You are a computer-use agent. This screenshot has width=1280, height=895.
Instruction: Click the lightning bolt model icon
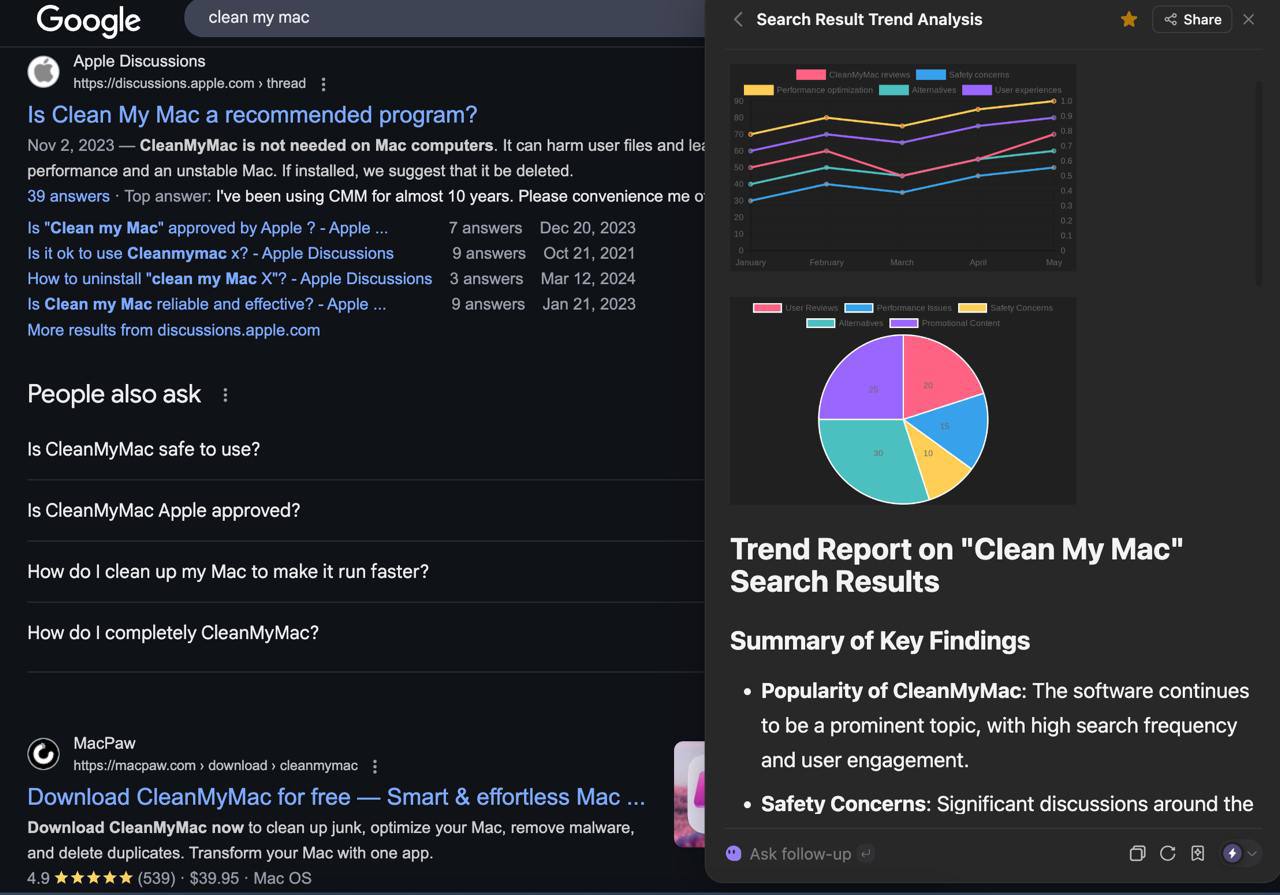(x=1232, y=853)
